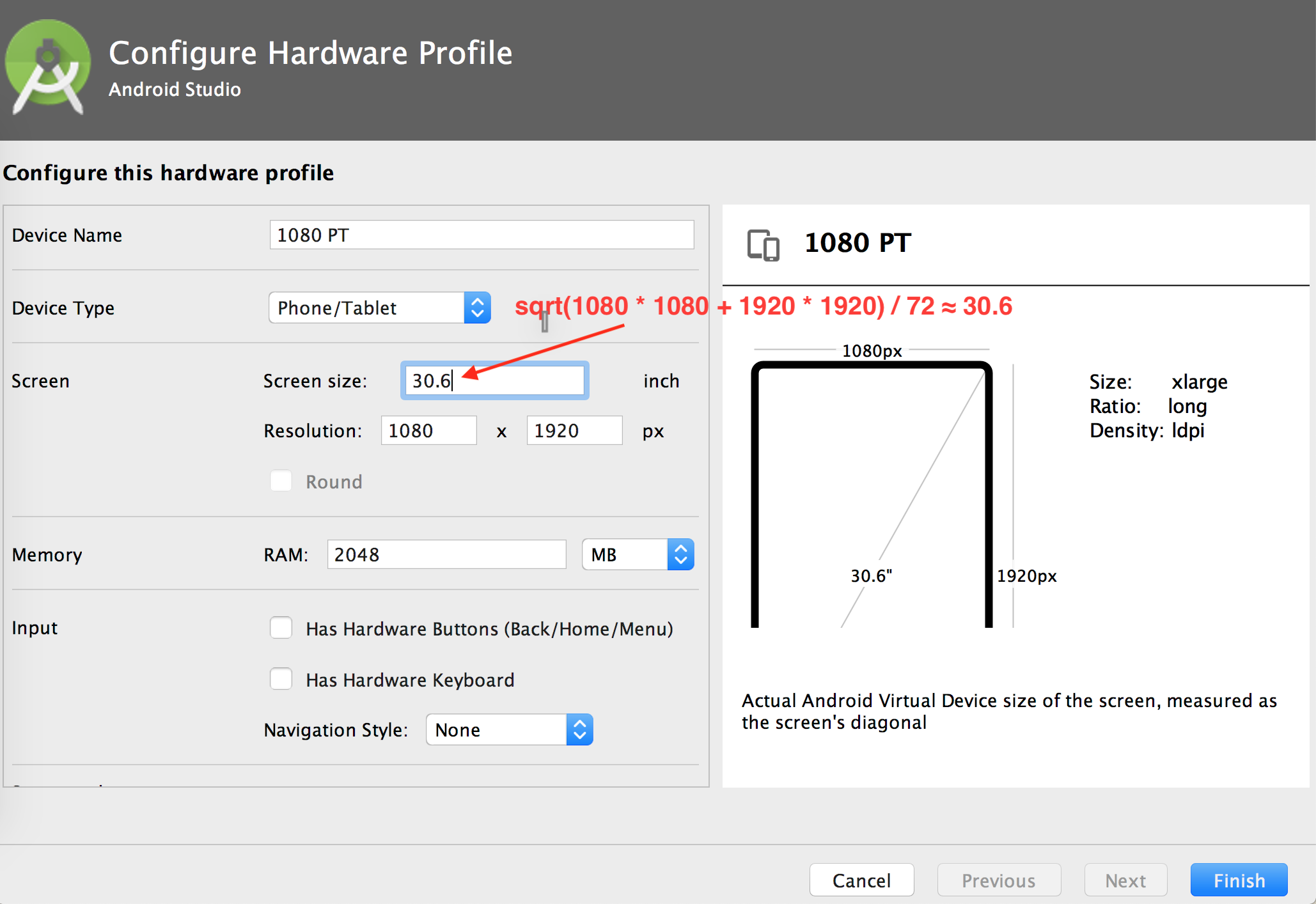This screenshot has width=1316, height=904.
Task: Check Has Hardware Buttons option
Action: pyautogui.click(x=281, y=628)
